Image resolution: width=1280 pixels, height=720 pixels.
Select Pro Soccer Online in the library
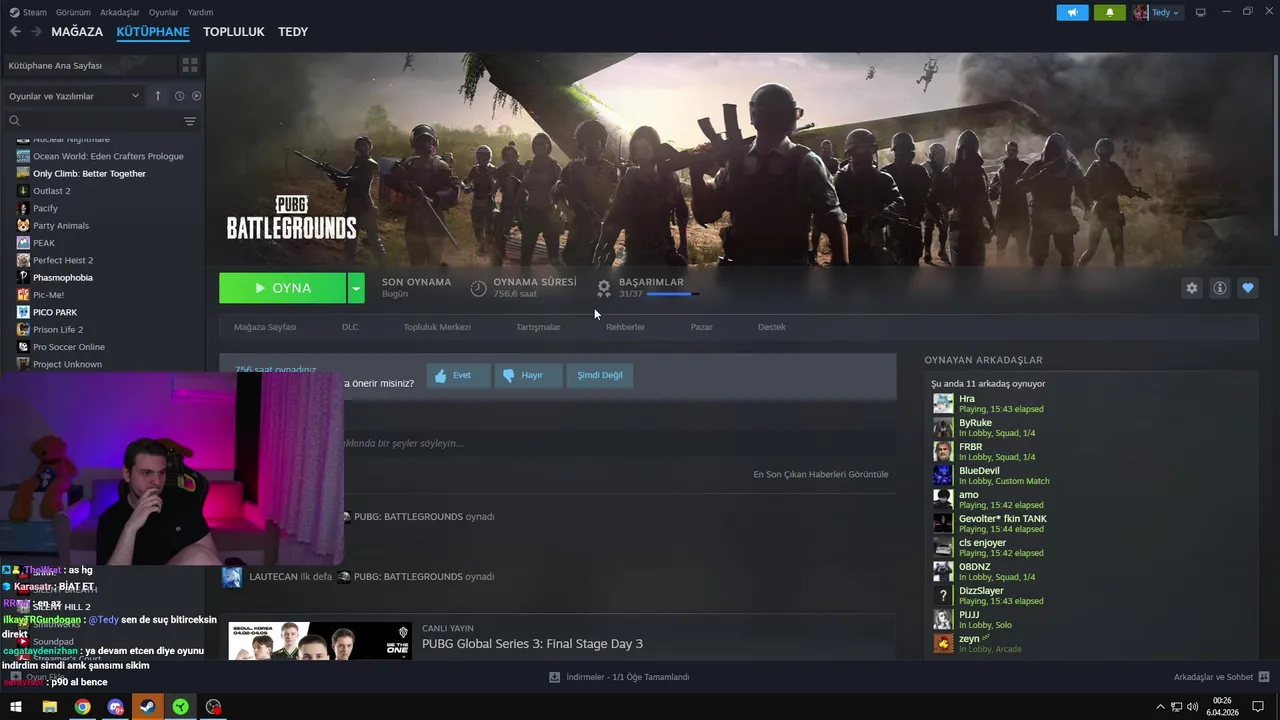tap(68, 347)
